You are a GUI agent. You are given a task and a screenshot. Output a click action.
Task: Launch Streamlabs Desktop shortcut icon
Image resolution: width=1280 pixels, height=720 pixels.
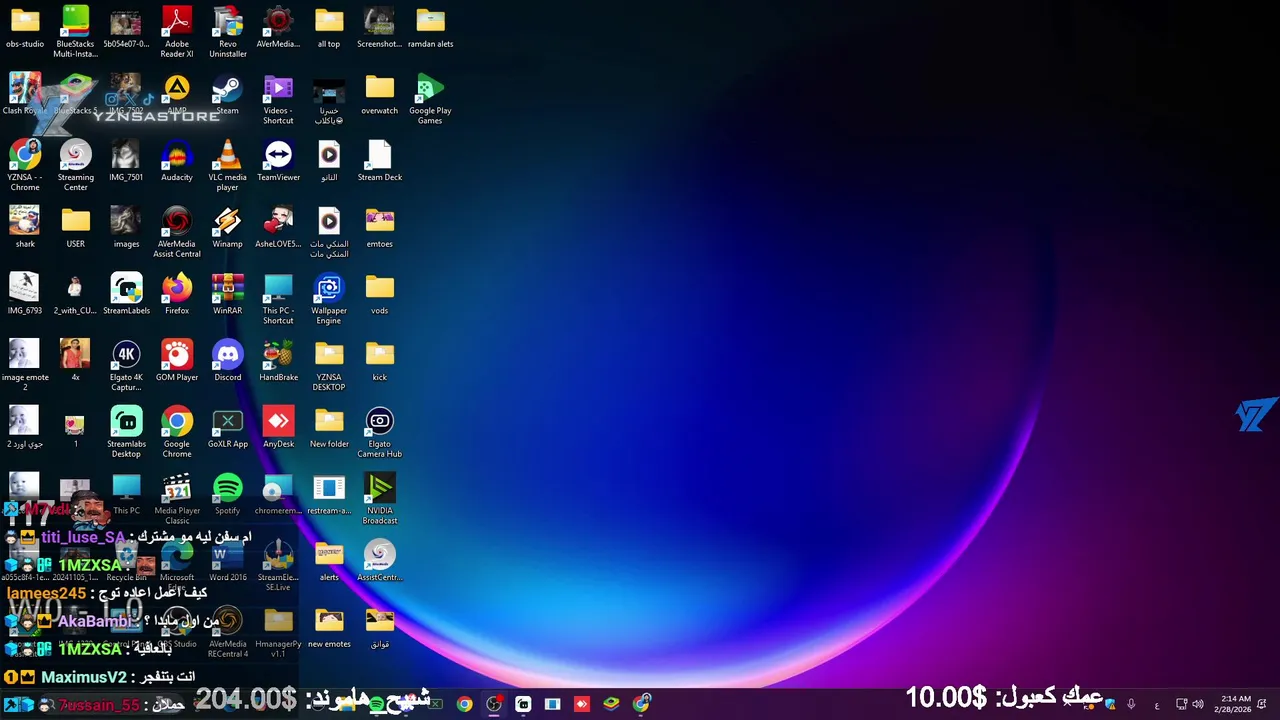(127, 432)
